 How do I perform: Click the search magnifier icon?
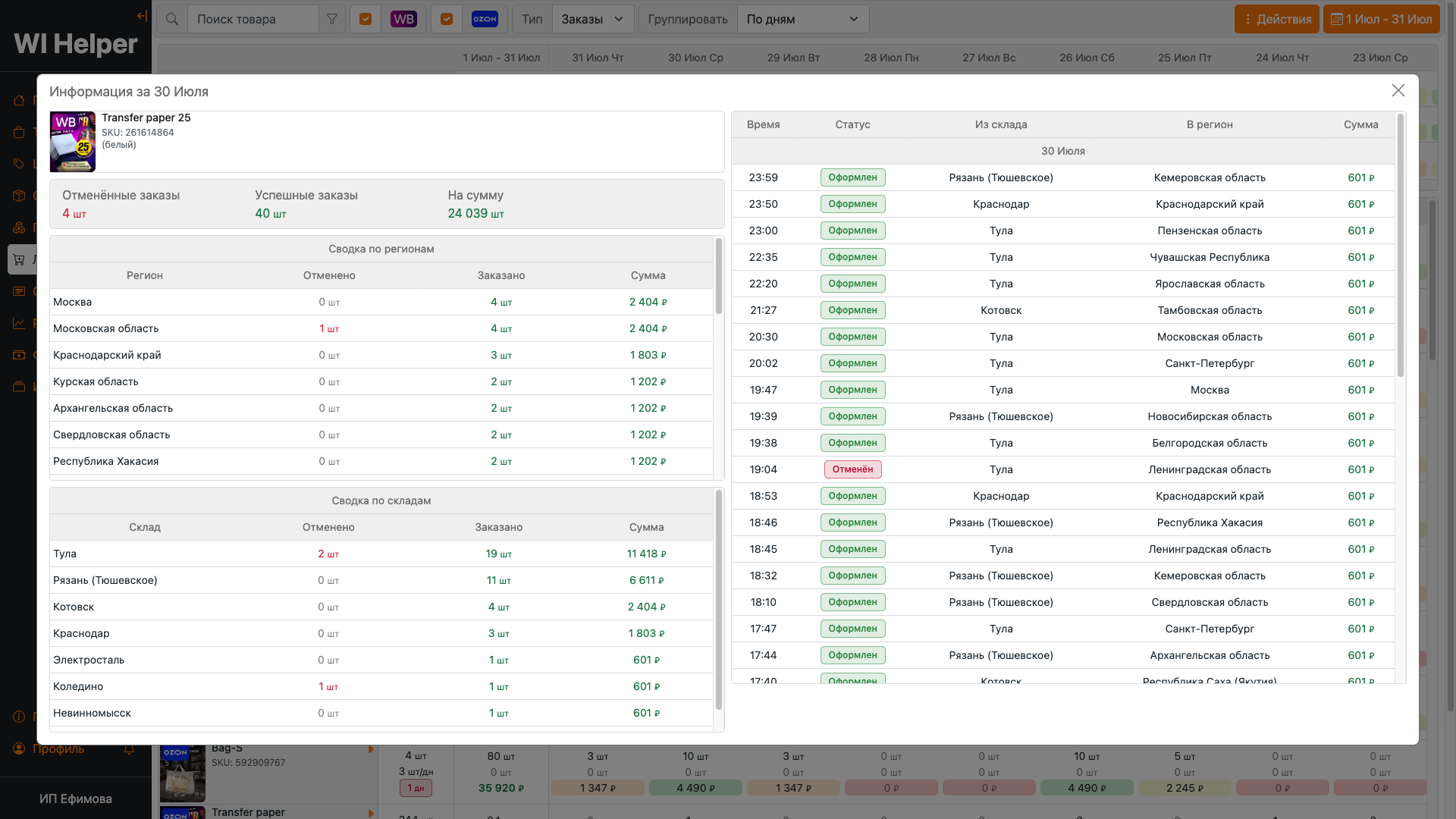click(x=172, y=19)
